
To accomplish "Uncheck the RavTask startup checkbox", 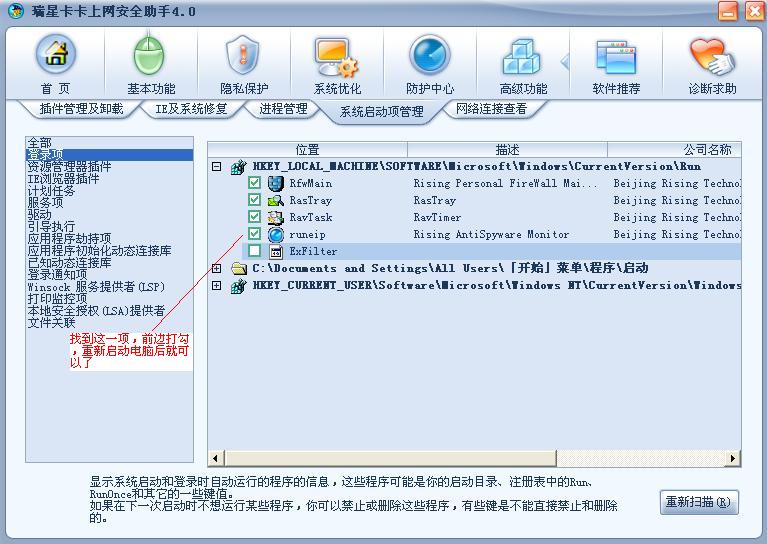I will (x=254, y=216).
